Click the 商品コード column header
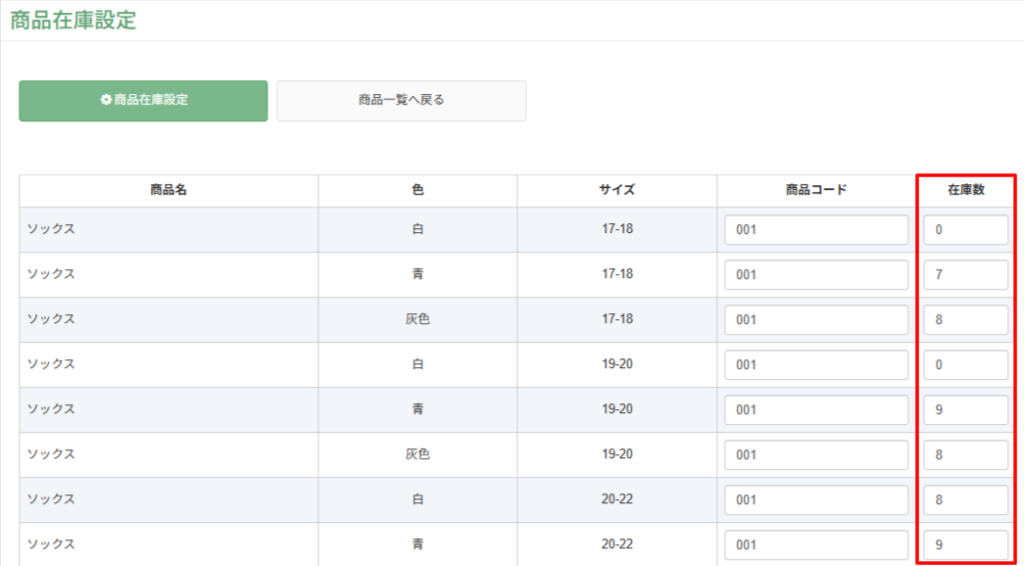The image size is (1024, 566). tap(816, 190)
